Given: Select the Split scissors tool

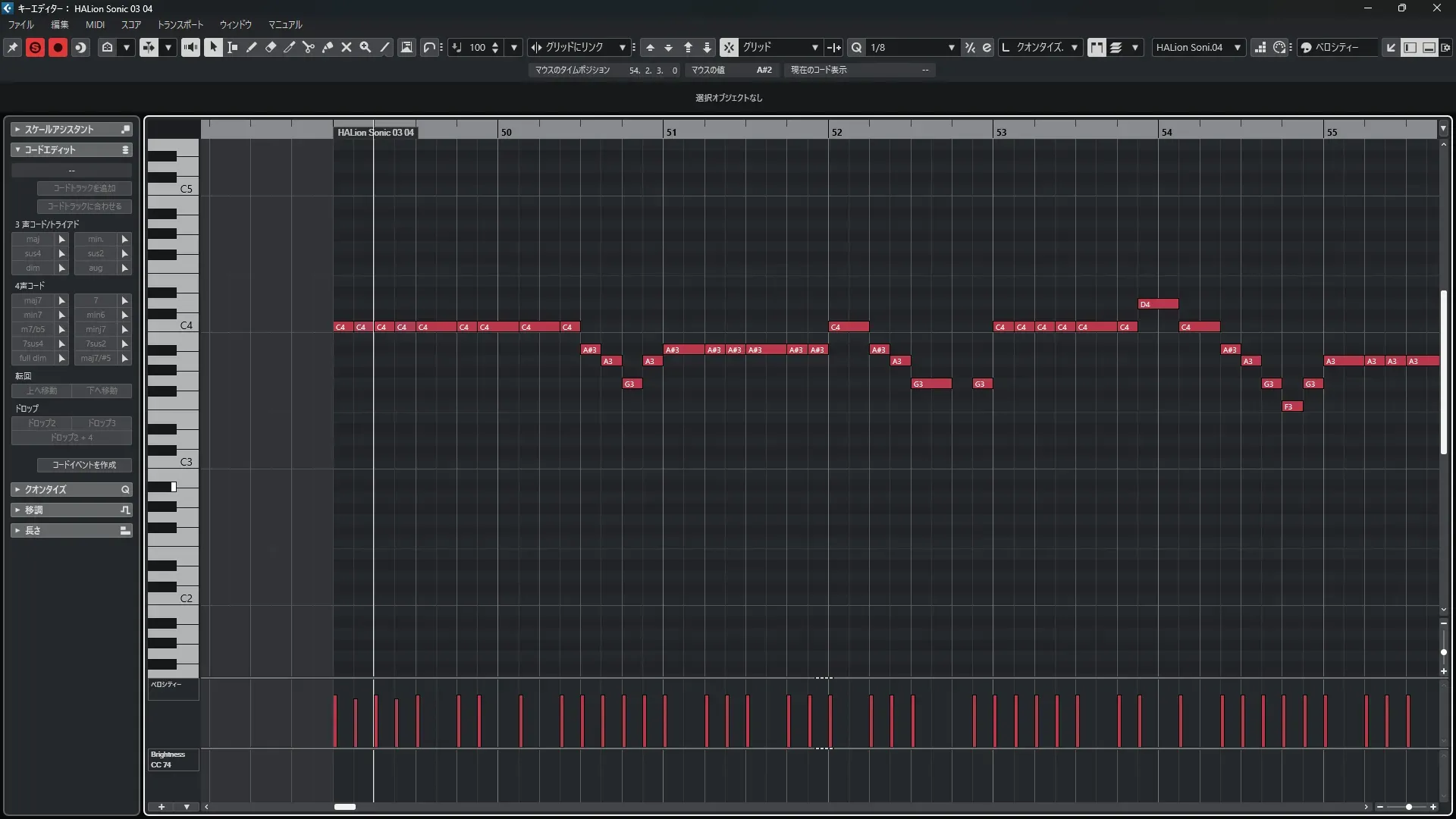Looking at the screenshot, I should (308, 47).
